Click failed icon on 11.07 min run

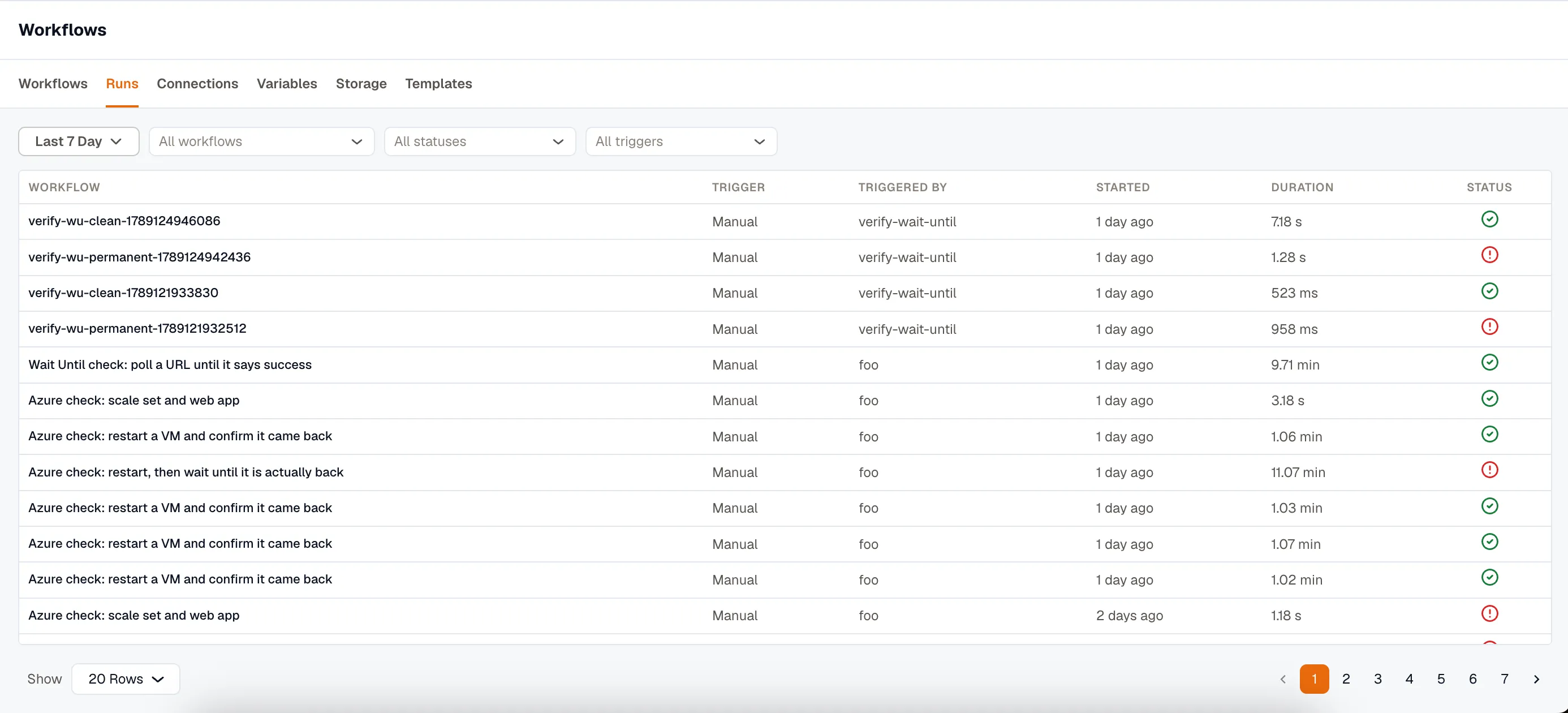coord(1489,470)
